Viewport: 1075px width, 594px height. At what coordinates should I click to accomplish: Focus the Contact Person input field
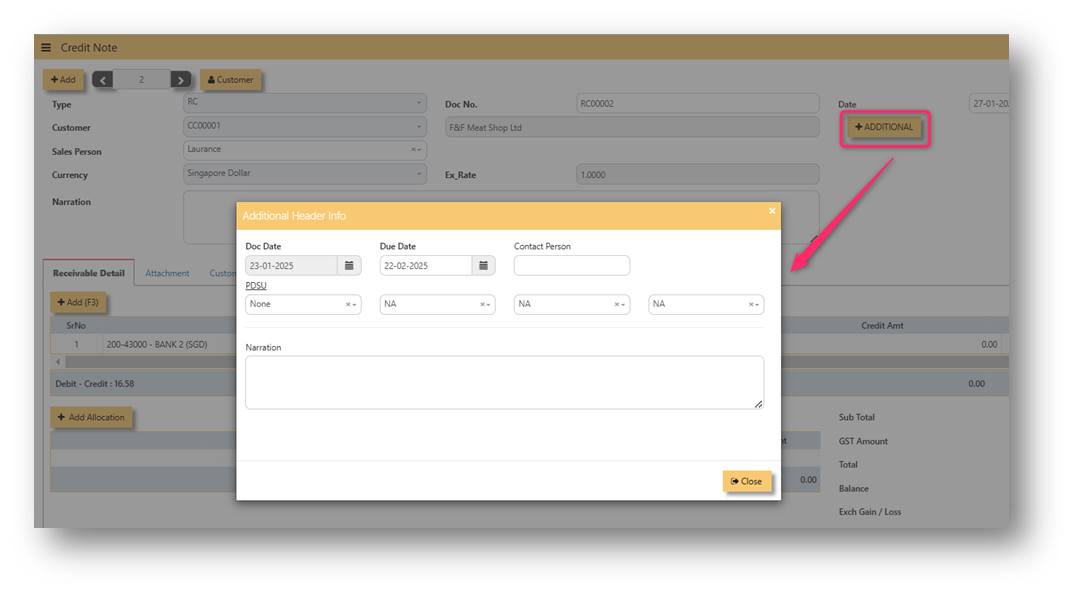click(x=572, y=265)
